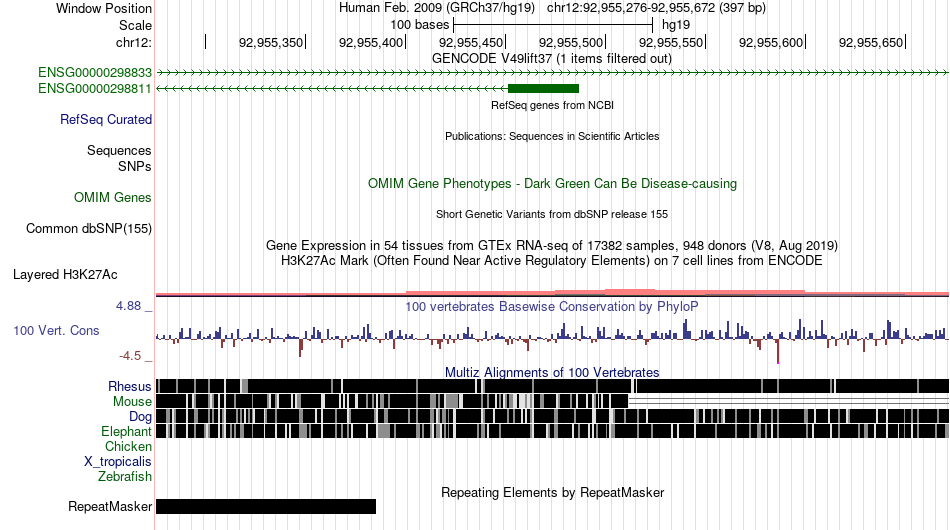Click the SNPs track label
The height and width of the screenshot is (530, 950).
point(135,166)
